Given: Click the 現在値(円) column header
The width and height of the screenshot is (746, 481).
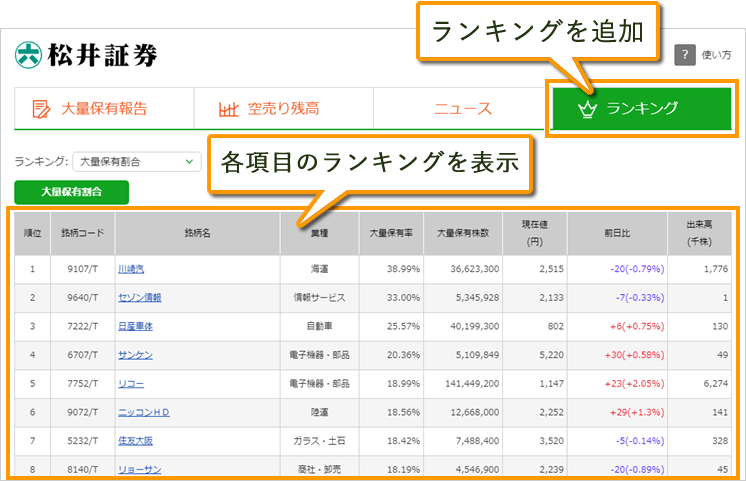Looking at the screenshot, I should [535, 233].
